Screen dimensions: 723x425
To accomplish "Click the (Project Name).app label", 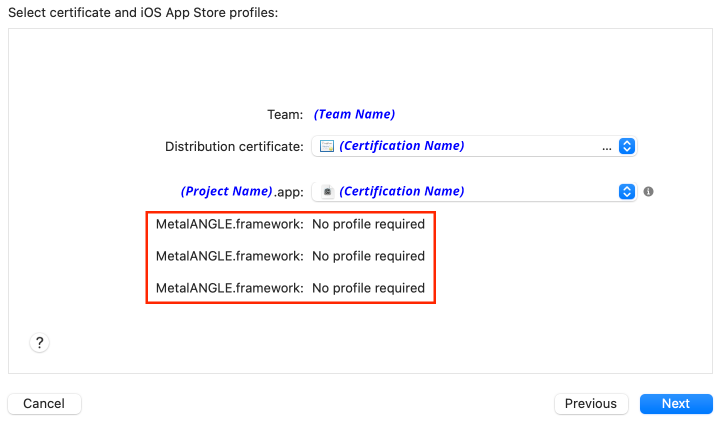I will pyautogui.click(x=242, y=191).
